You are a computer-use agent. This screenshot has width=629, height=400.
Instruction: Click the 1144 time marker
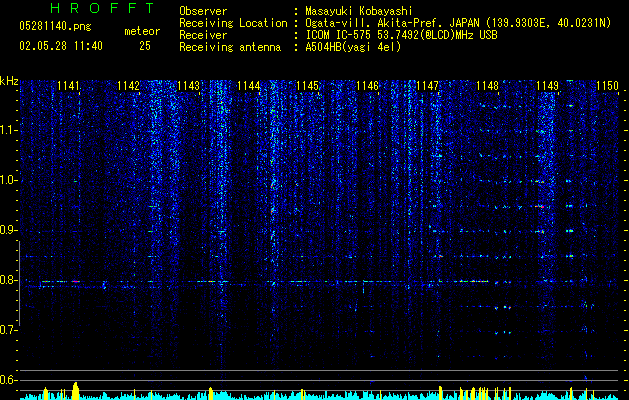248,86
